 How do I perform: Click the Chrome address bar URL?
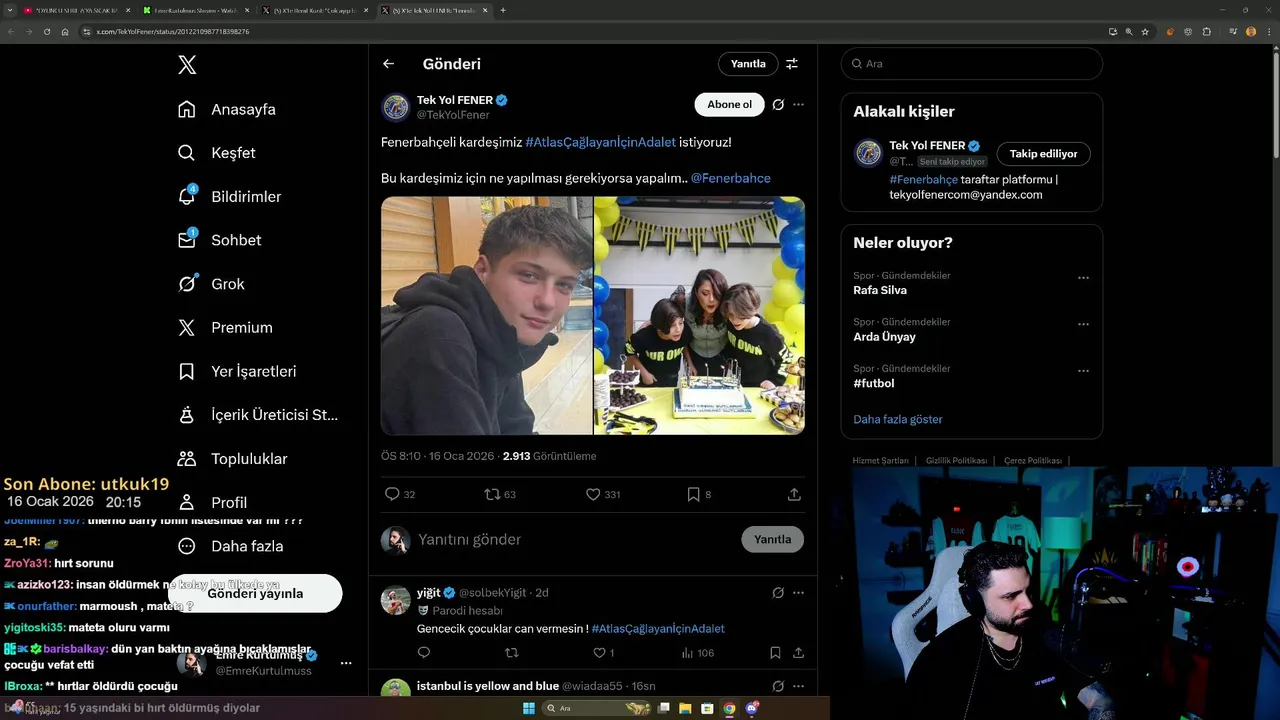click(173, 32)
